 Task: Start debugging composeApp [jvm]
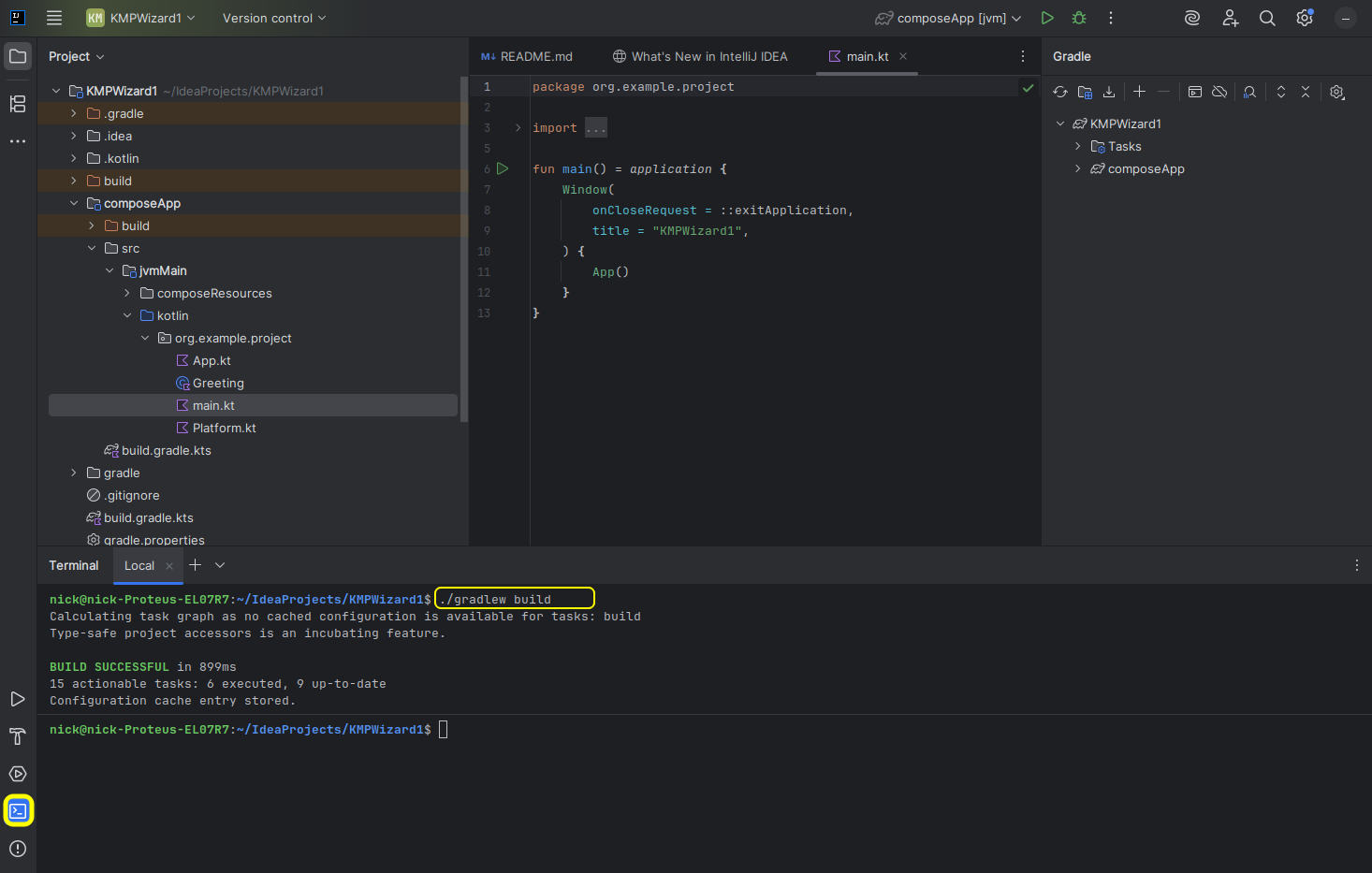point(1079,18)
